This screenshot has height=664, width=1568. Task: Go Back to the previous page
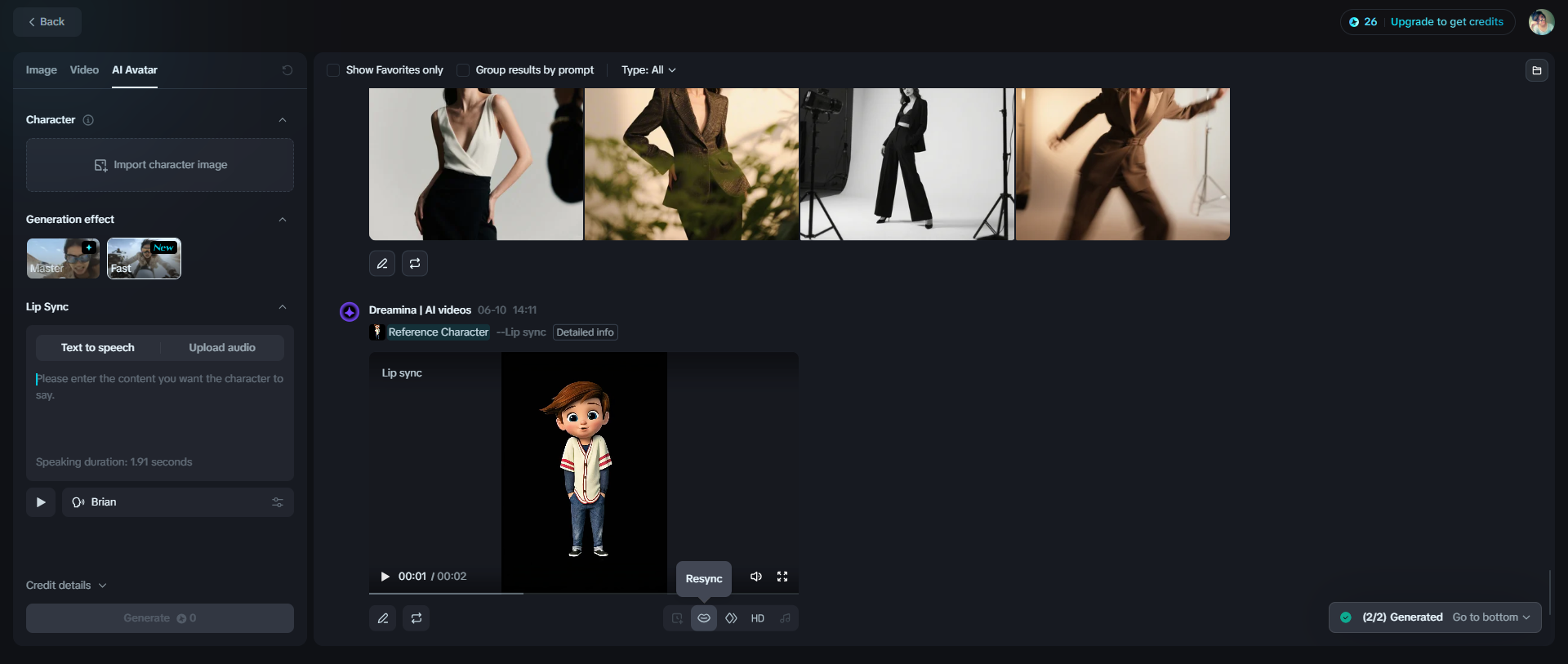(47, 22)
